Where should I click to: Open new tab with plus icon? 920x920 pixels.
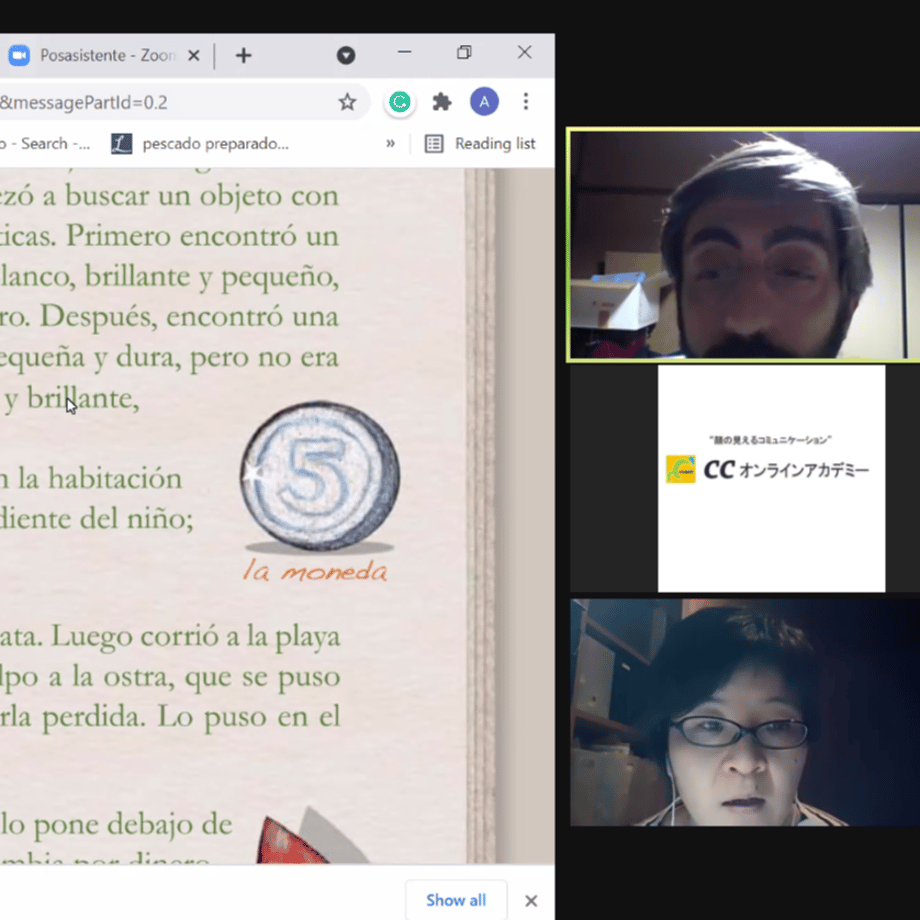pos(243,56)
